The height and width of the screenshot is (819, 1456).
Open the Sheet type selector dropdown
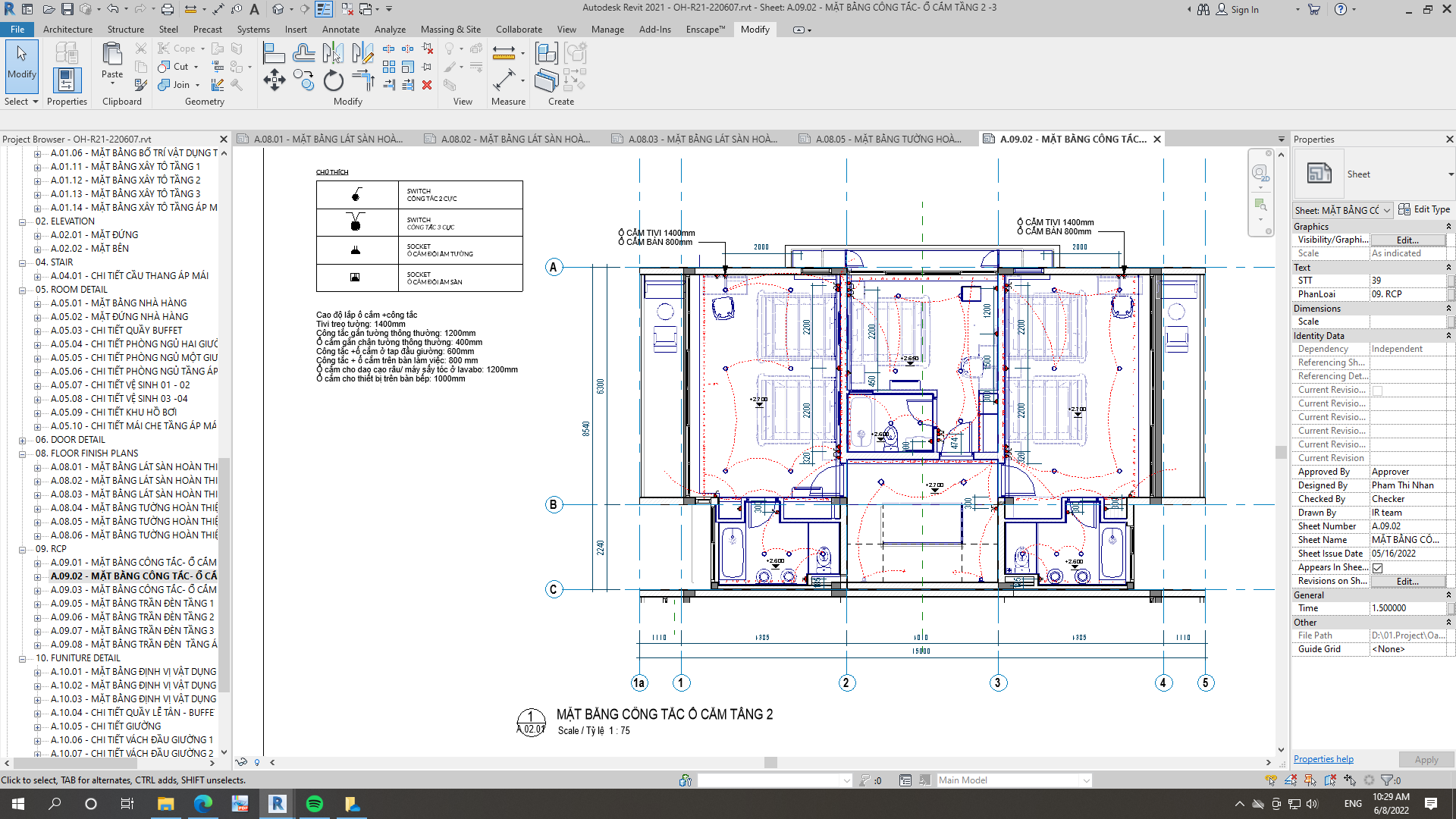pos(1449,174)
